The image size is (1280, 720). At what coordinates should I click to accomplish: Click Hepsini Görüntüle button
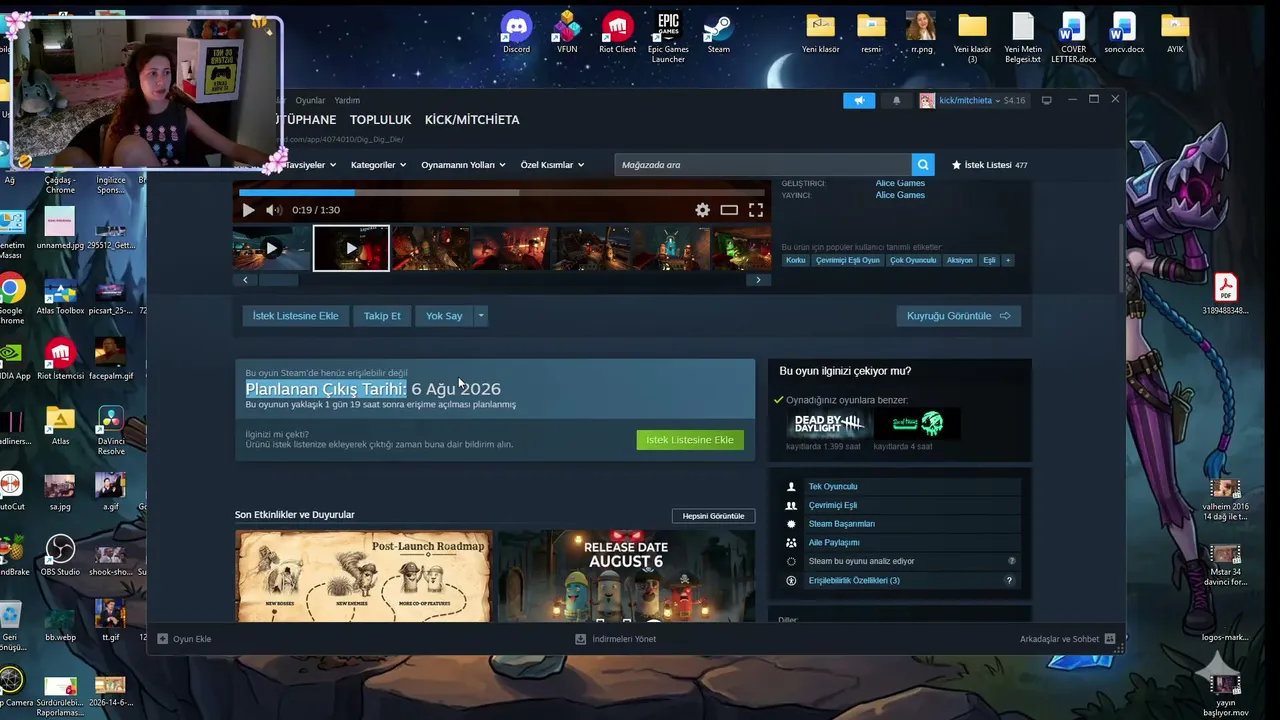(x=713, y=516)
